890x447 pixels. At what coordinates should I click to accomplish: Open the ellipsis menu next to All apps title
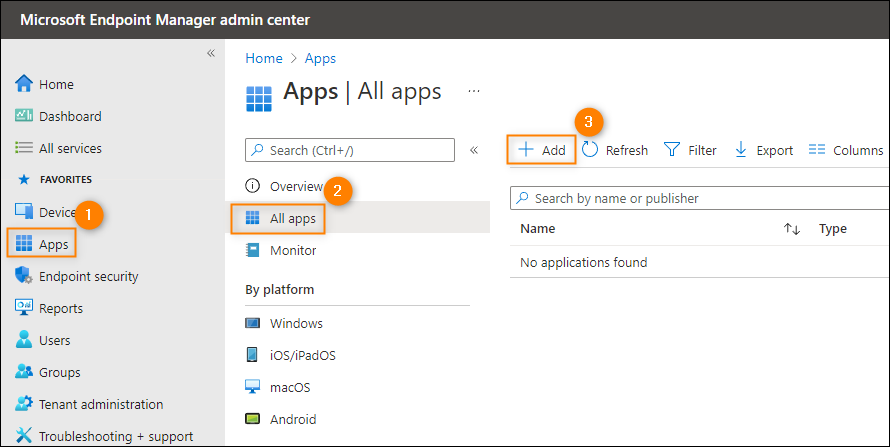click(x=474, y=91)
